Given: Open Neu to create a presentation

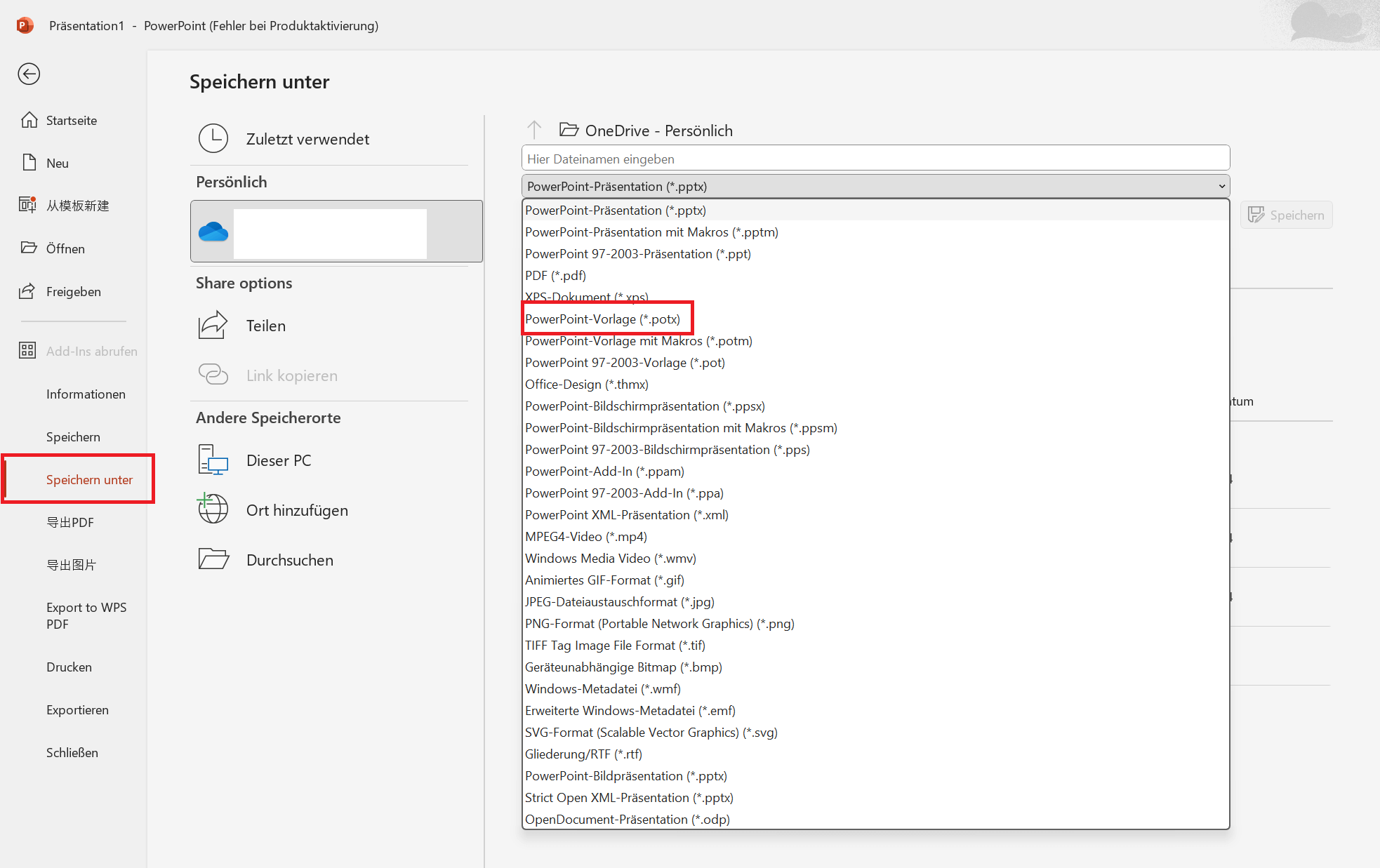Looking at the screenshot, I should (x=29, y=162).
